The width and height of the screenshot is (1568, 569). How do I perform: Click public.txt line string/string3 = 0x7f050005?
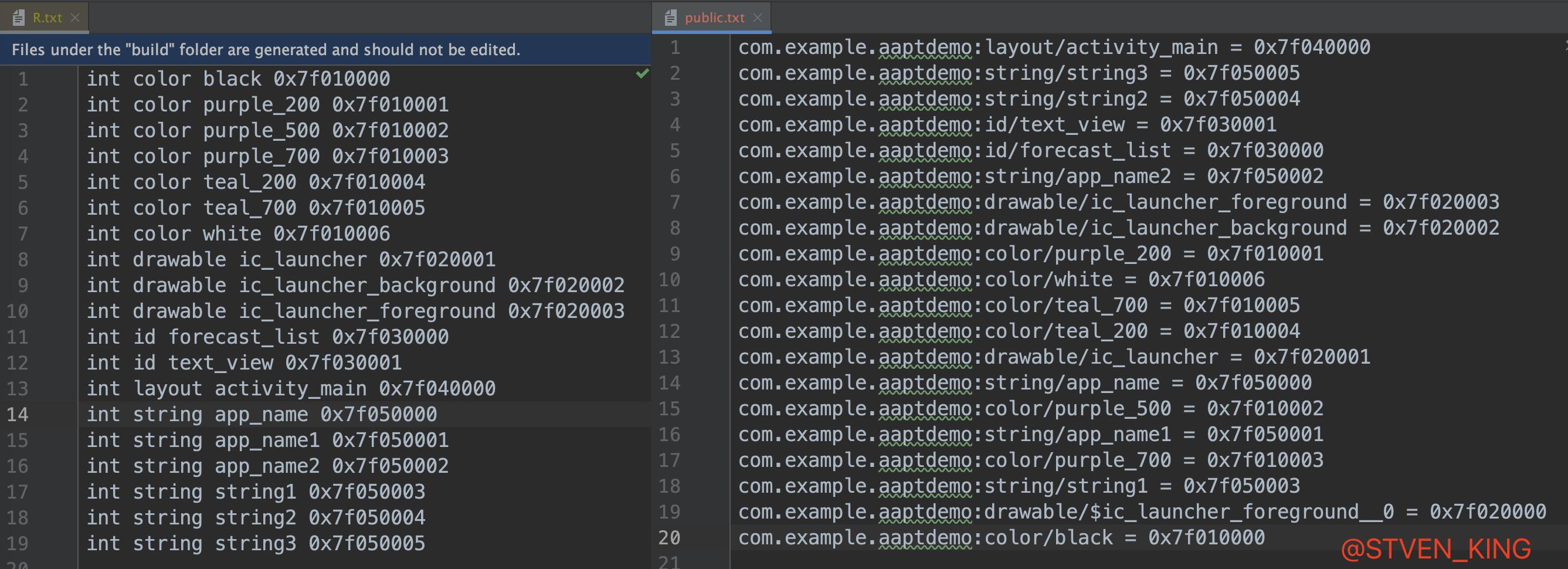pos(1019,73)
